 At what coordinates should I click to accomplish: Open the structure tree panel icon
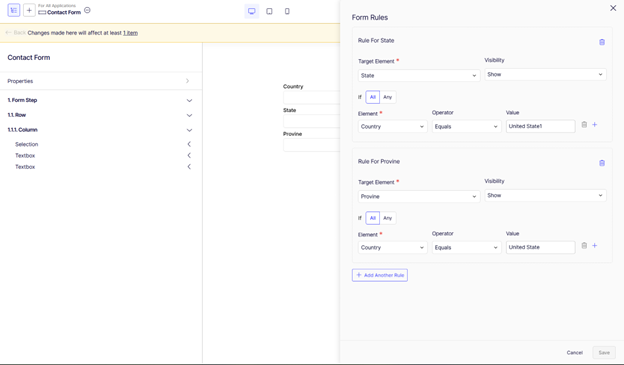point(14,10)
